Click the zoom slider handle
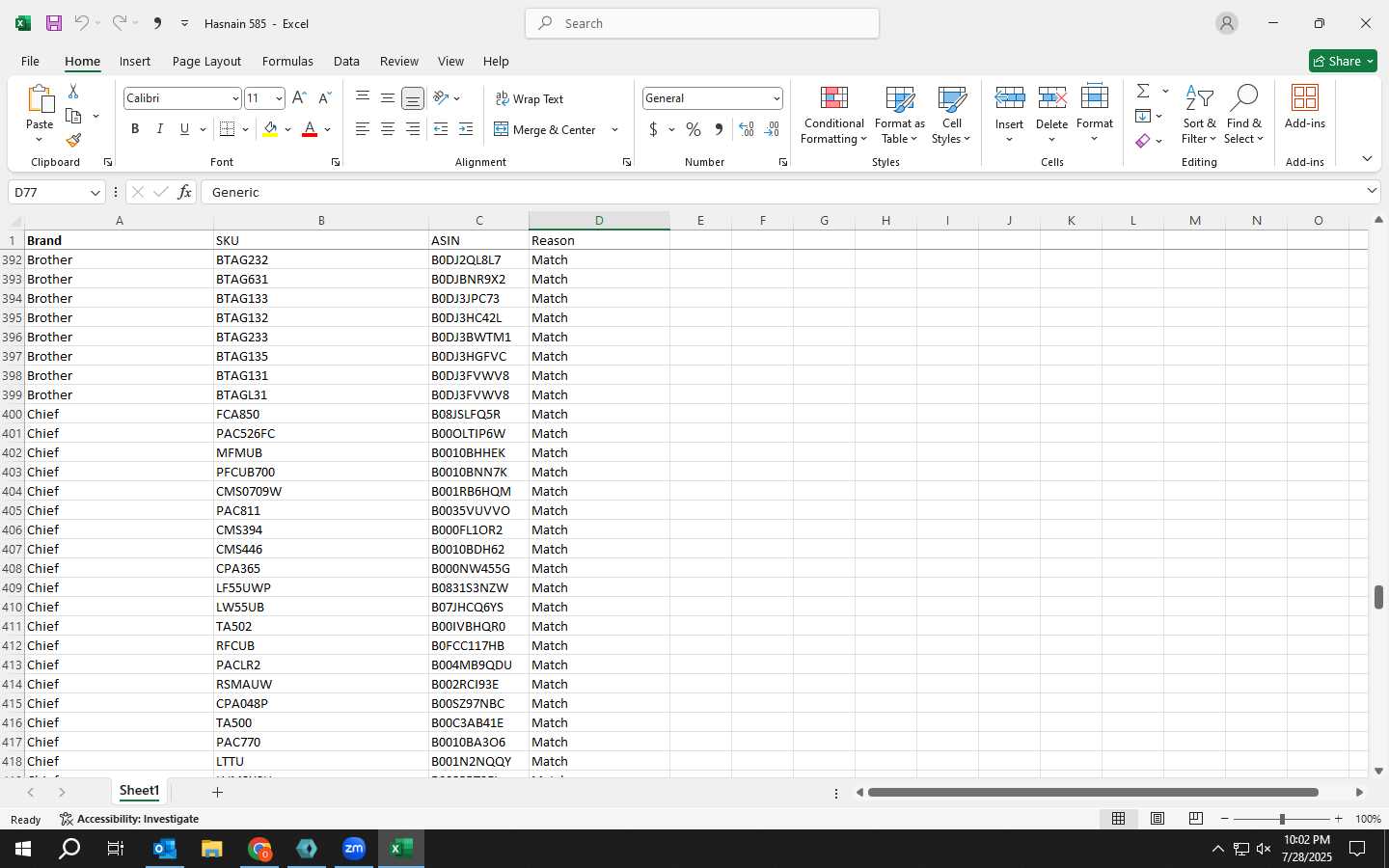This screenshot has width=1389, height=868. click(x=1282, y=819)
